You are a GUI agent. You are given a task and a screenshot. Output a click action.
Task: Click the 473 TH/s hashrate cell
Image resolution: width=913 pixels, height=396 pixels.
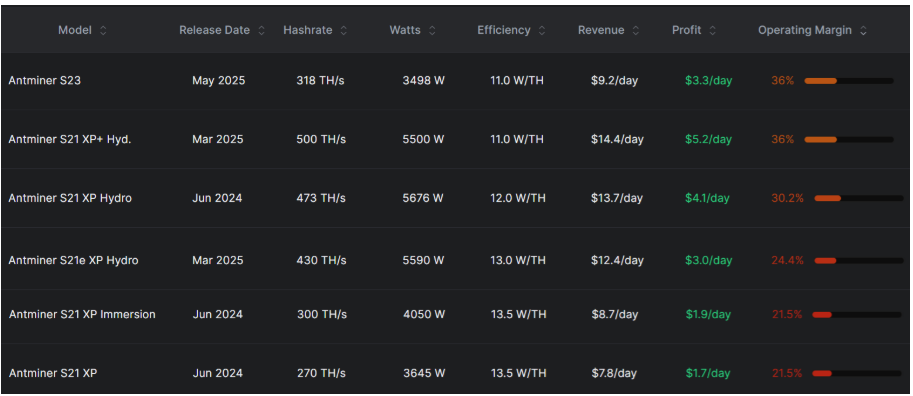(321, 199)
